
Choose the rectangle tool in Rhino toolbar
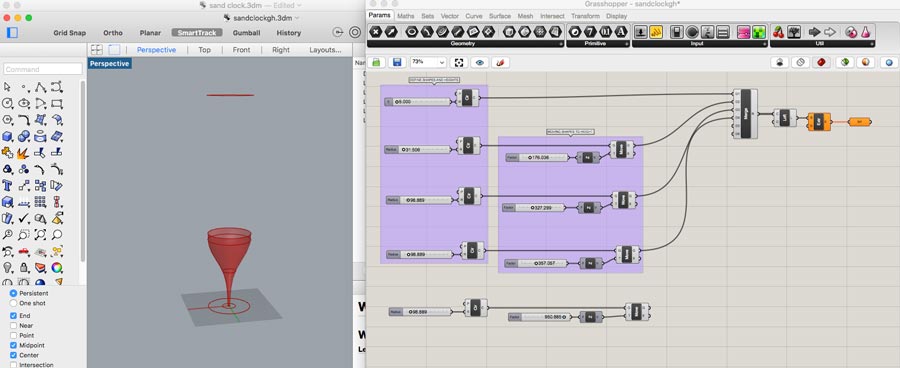(x=56, y=103)
